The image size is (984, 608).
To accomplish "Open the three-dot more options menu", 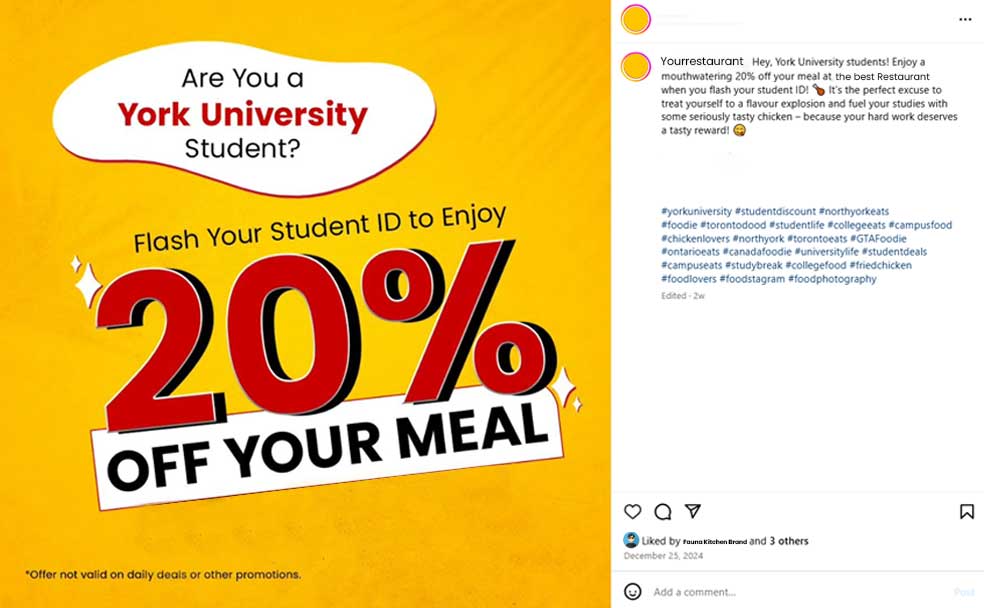I will coord(965,19).
